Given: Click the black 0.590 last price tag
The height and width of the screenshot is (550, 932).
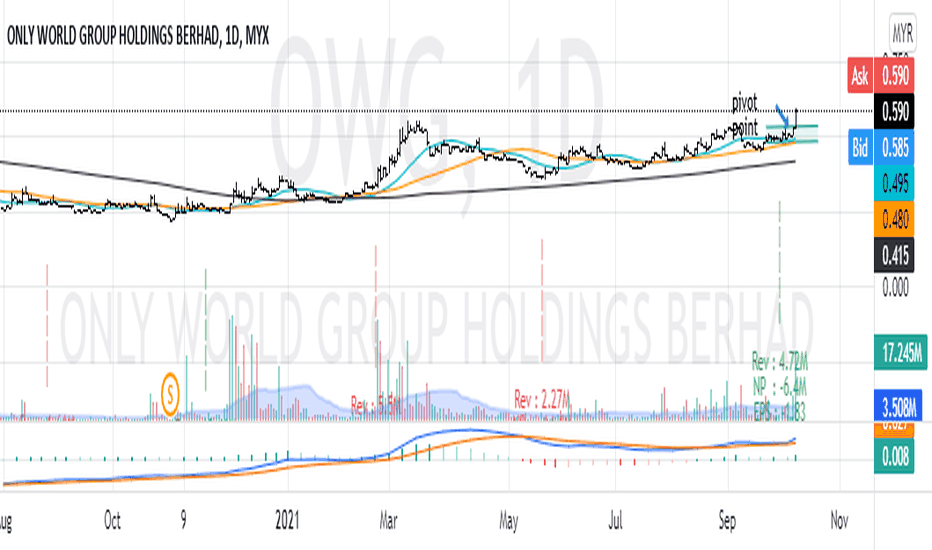Looking at the screenshot, I should point(895,111).
